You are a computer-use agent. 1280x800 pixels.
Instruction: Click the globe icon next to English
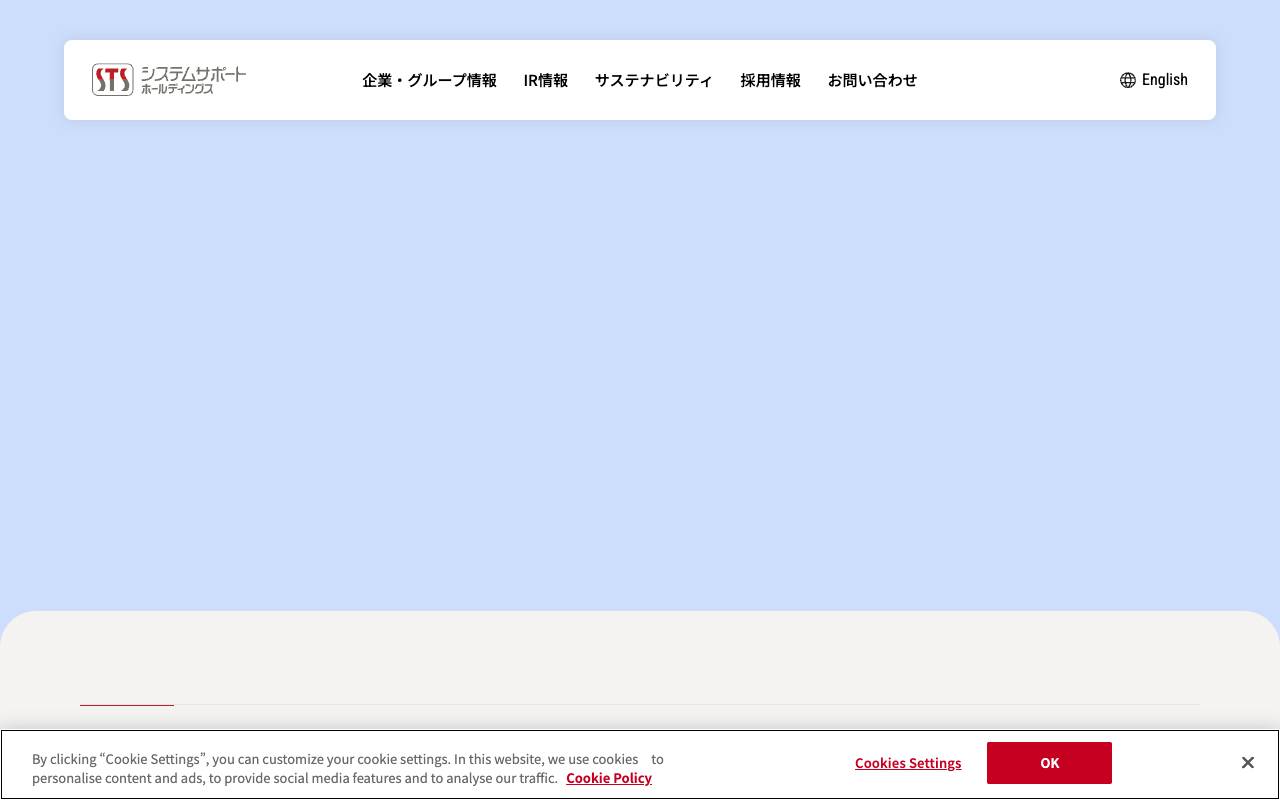pyautogui.click(x=1128, y=80)
